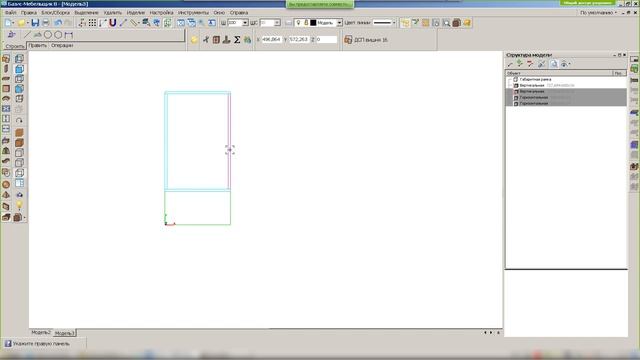The width and height of the screenshot is (640, 360).
Task: Click the scissors cut icon
Action: pyautogui.click(x=206, y=40)
